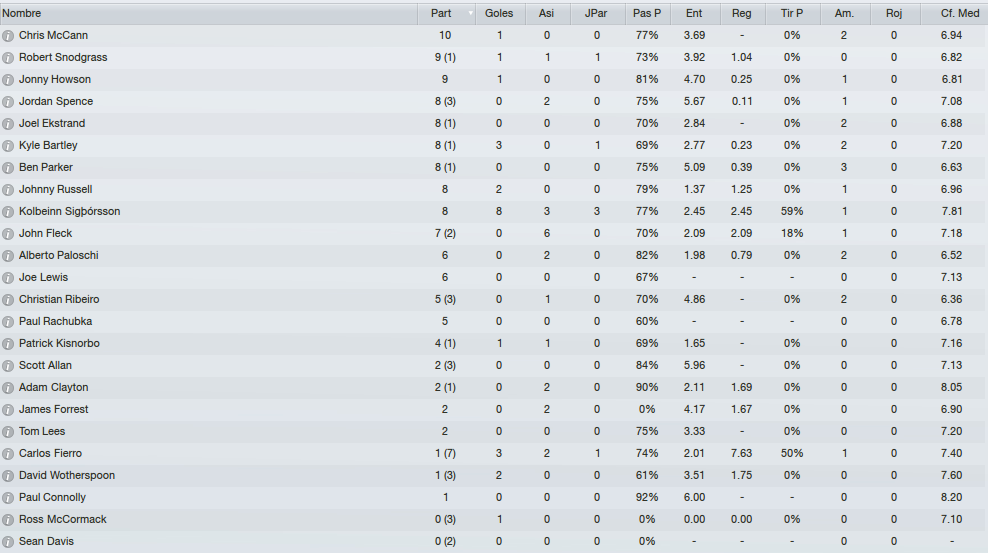Click the Tir P column header

pos(792,13)
